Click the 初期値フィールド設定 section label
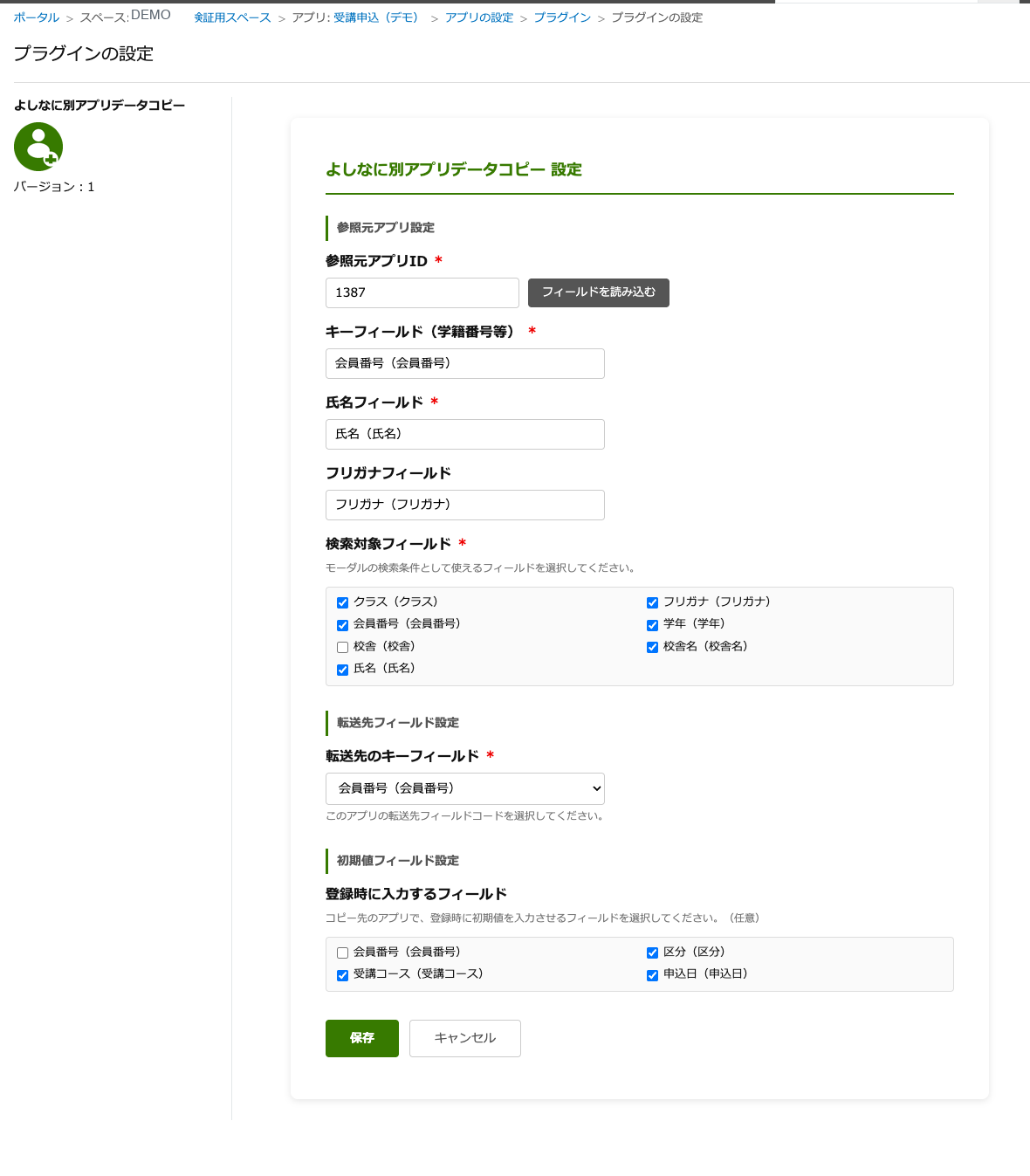The image size is (1030, 1176). coord(398,861)
